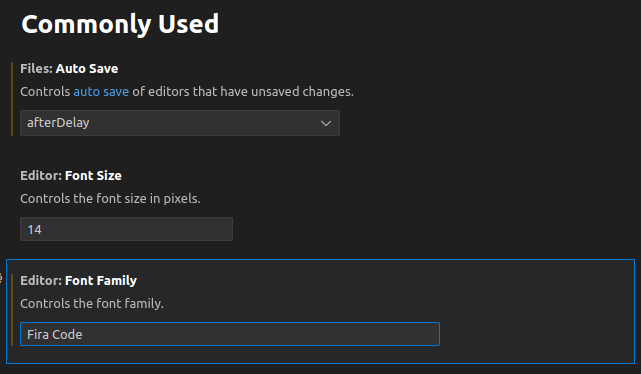Viewport: 641px width, 374px height.
Task: Click the Font Family input showing Fira Code
Action: click(230, 334)
